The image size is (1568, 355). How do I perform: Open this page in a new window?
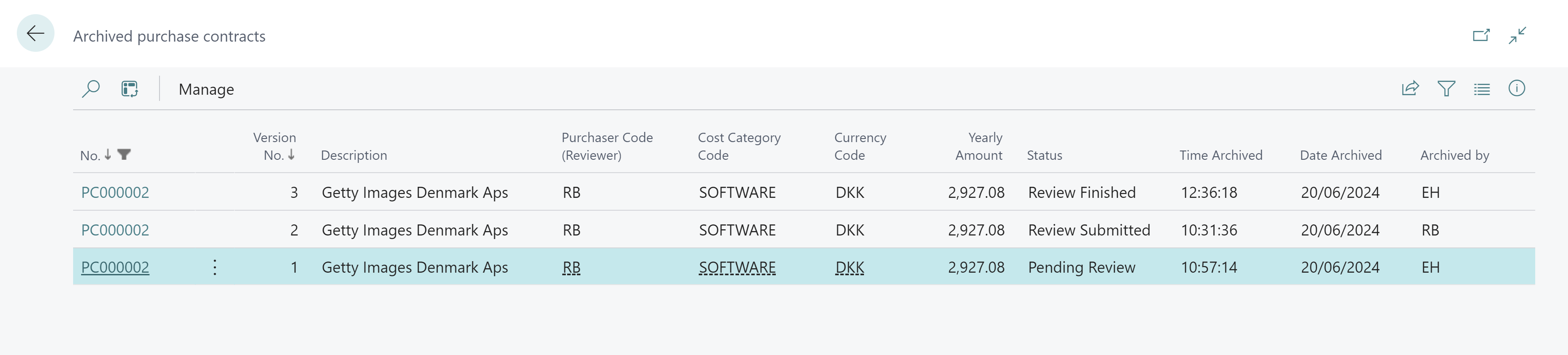(1481, 35)
